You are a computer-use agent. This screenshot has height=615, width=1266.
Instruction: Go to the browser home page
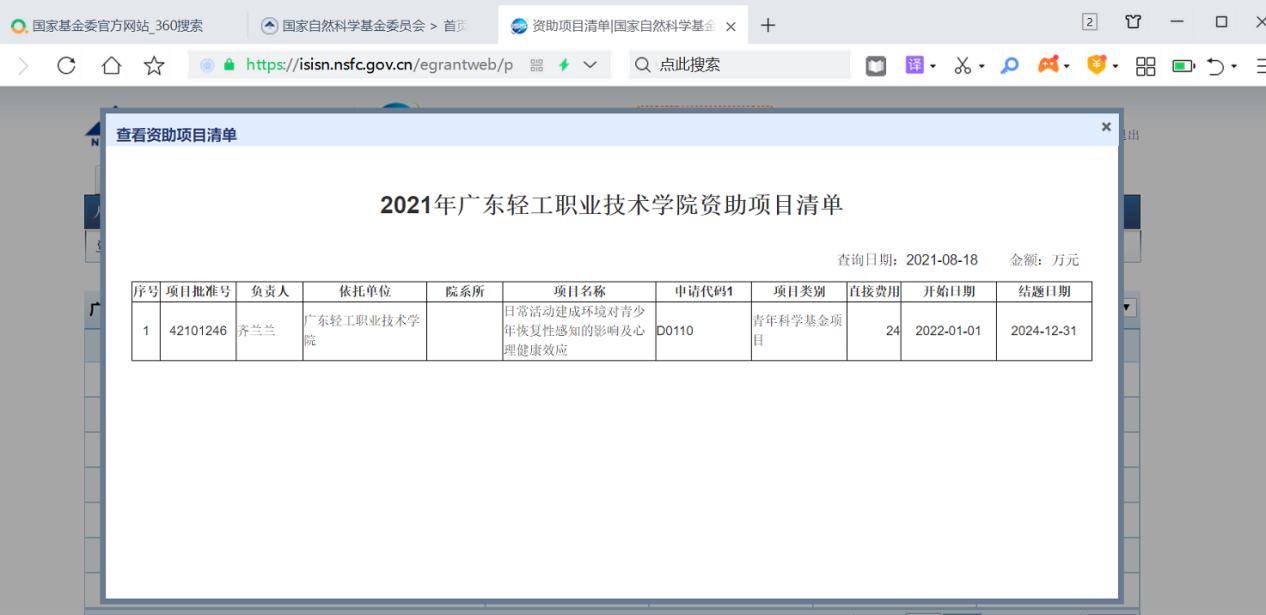(111, 66)
